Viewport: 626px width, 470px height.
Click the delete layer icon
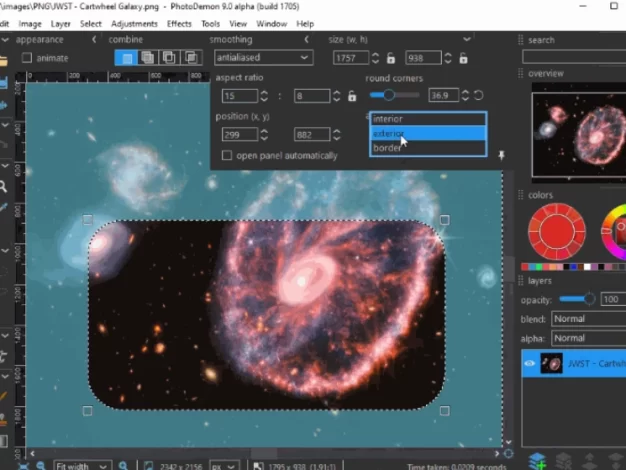[563, 461]
